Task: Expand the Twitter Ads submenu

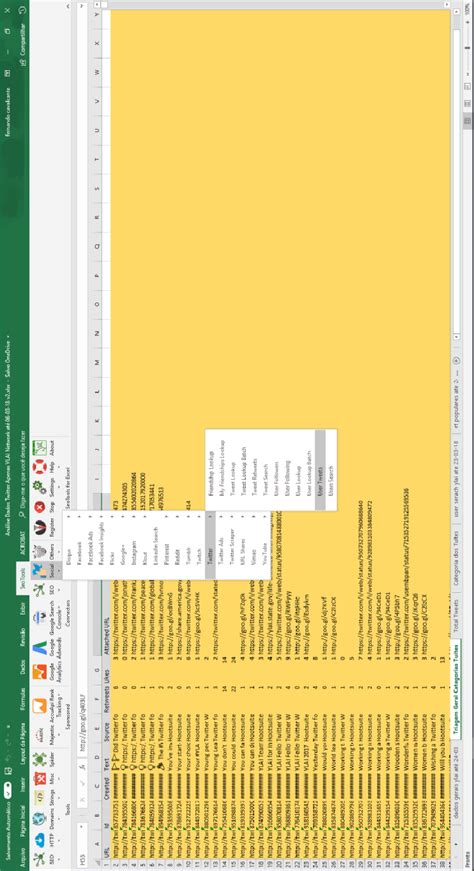Action: click(222, 544)
